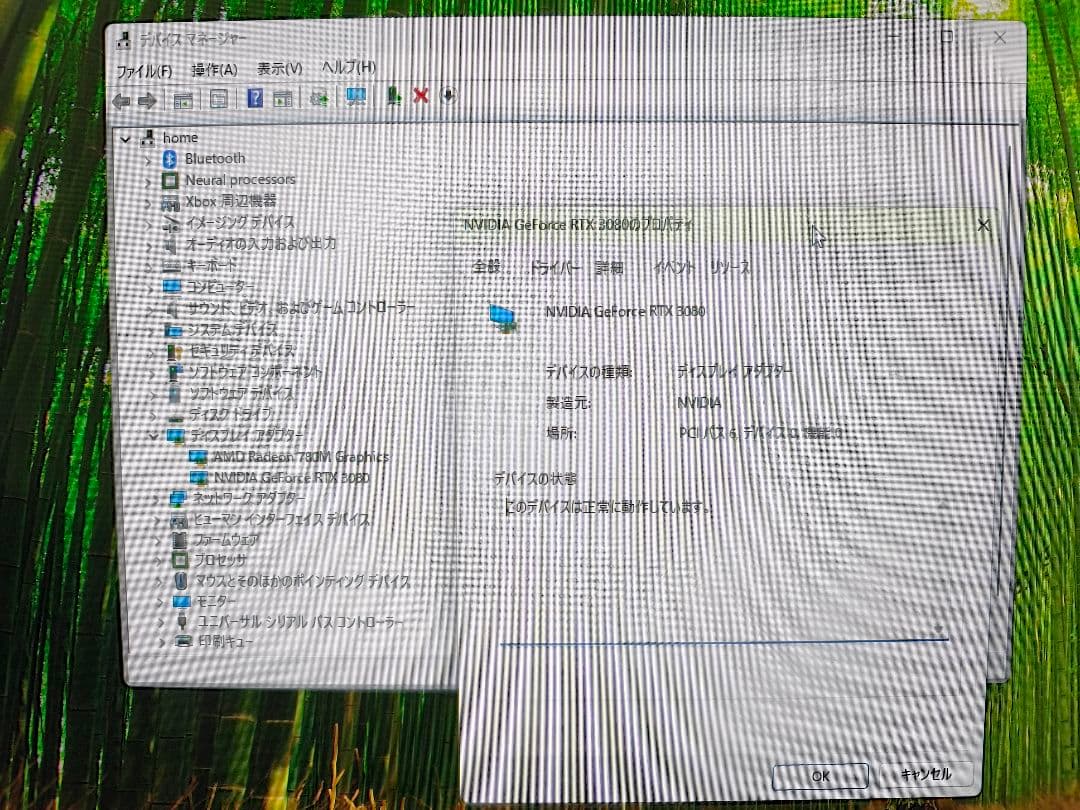Expand the Bluetooth device category
Image resolution: width=1080 pixels, height=810 pixels.
(x=148, y=159)
